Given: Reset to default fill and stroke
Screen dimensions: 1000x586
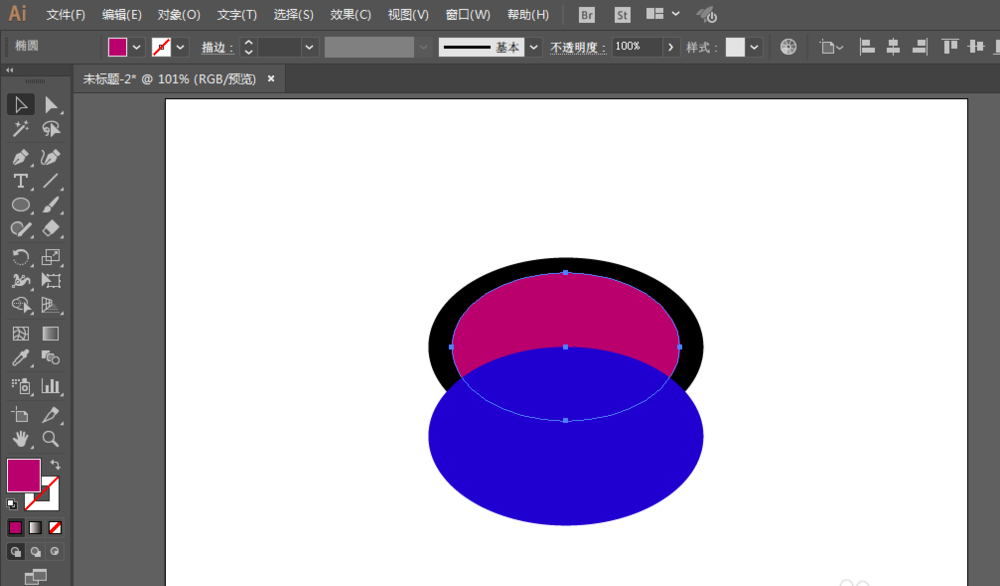Looking at the screenshot, I should [12, 504].
